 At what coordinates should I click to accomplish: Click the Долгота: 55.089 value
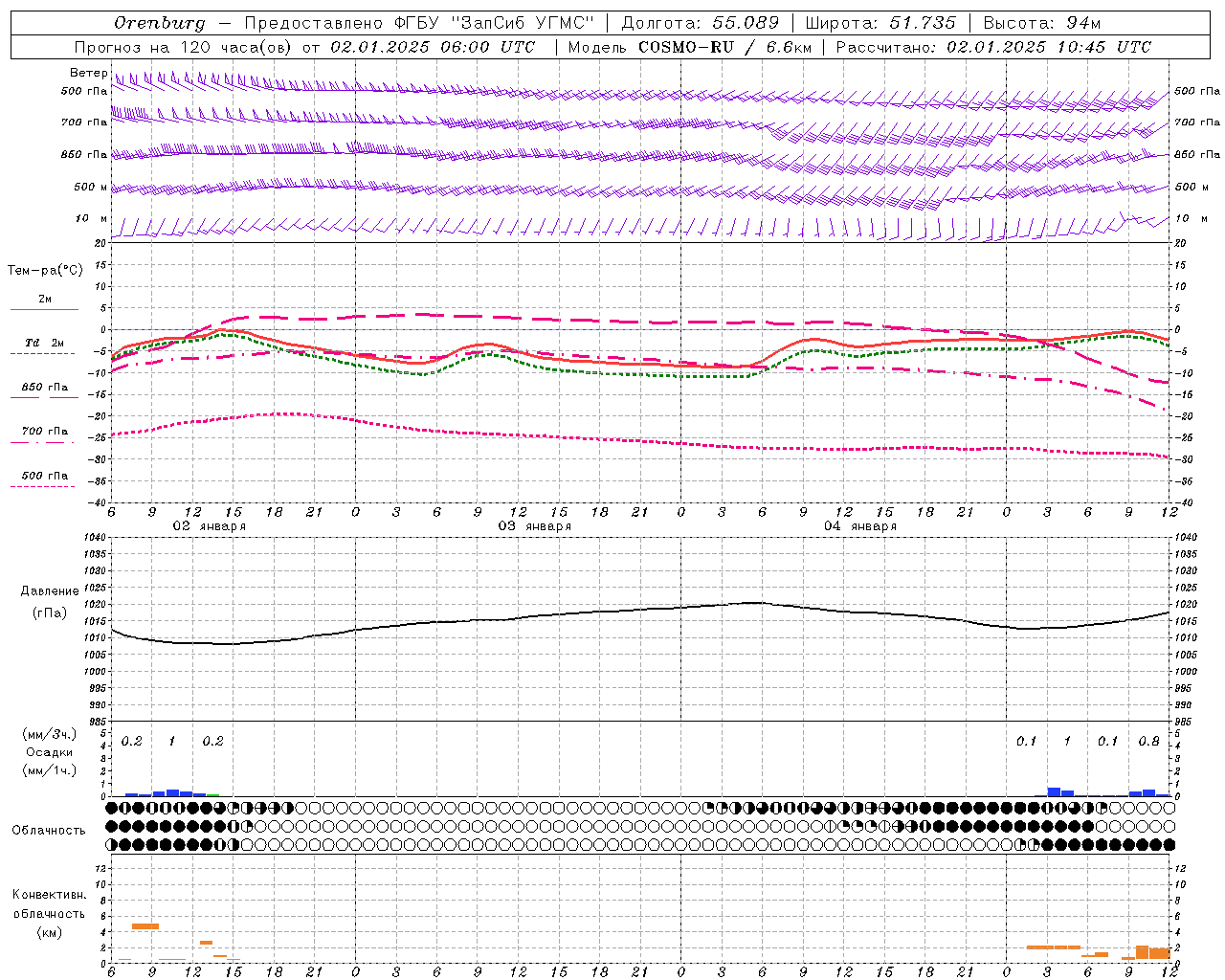701,23
